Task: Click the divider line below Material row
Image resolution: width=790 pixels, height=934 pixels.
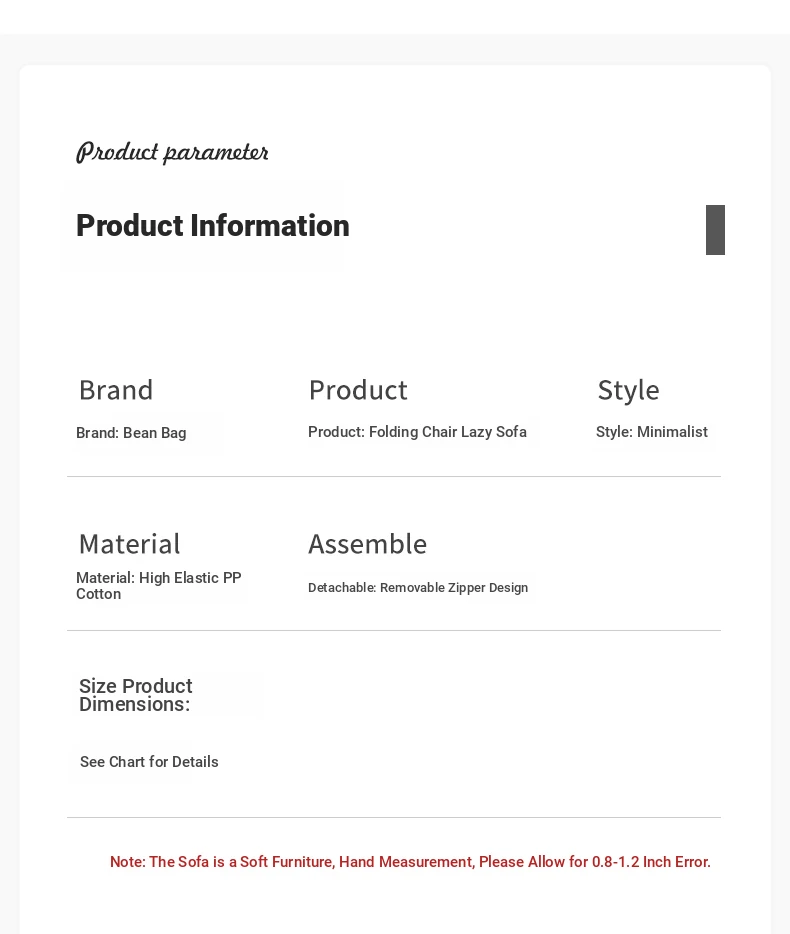Action: pos(394,631)
